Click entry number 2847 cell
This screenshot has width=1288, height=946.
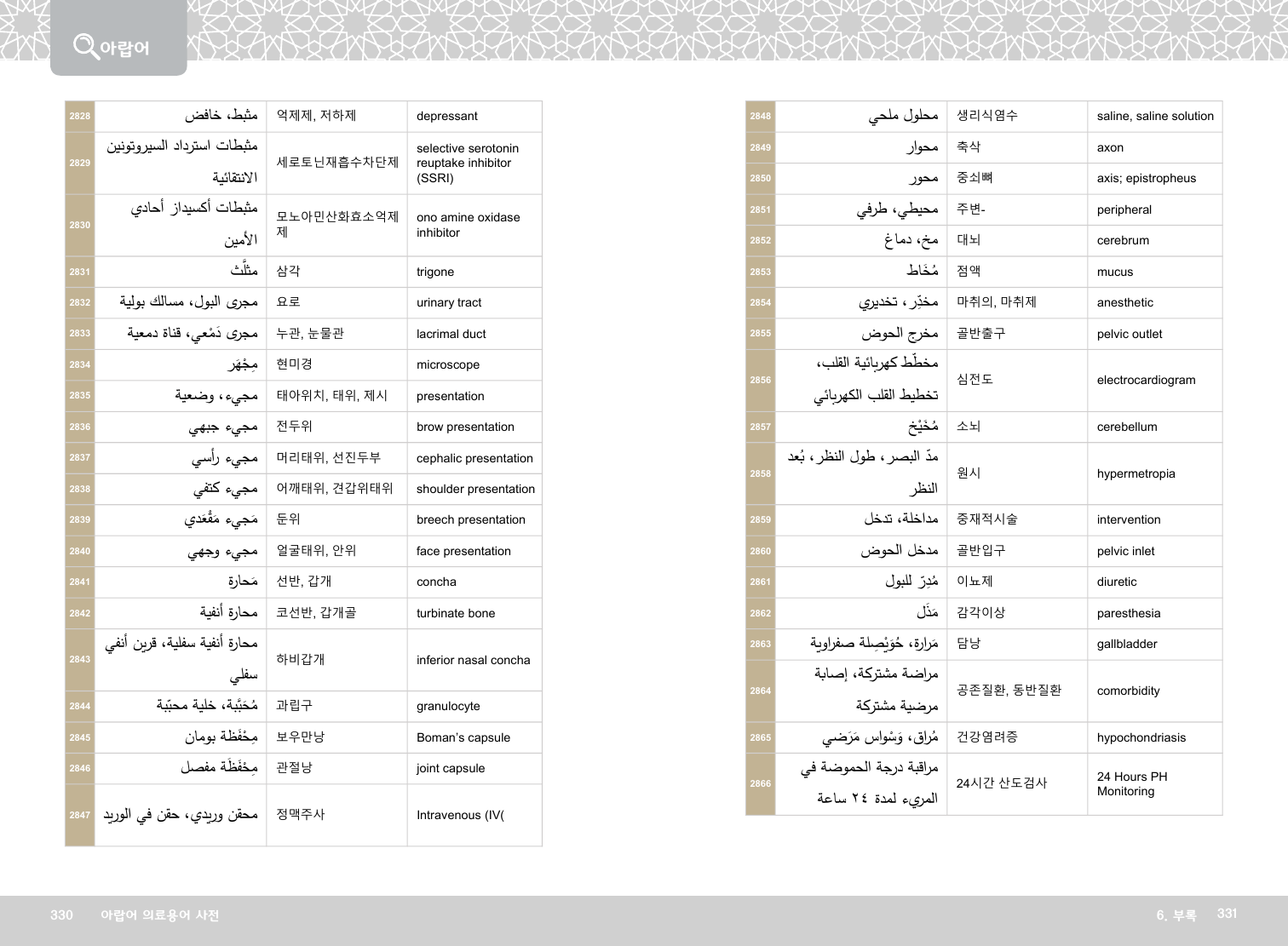(80, 816)
